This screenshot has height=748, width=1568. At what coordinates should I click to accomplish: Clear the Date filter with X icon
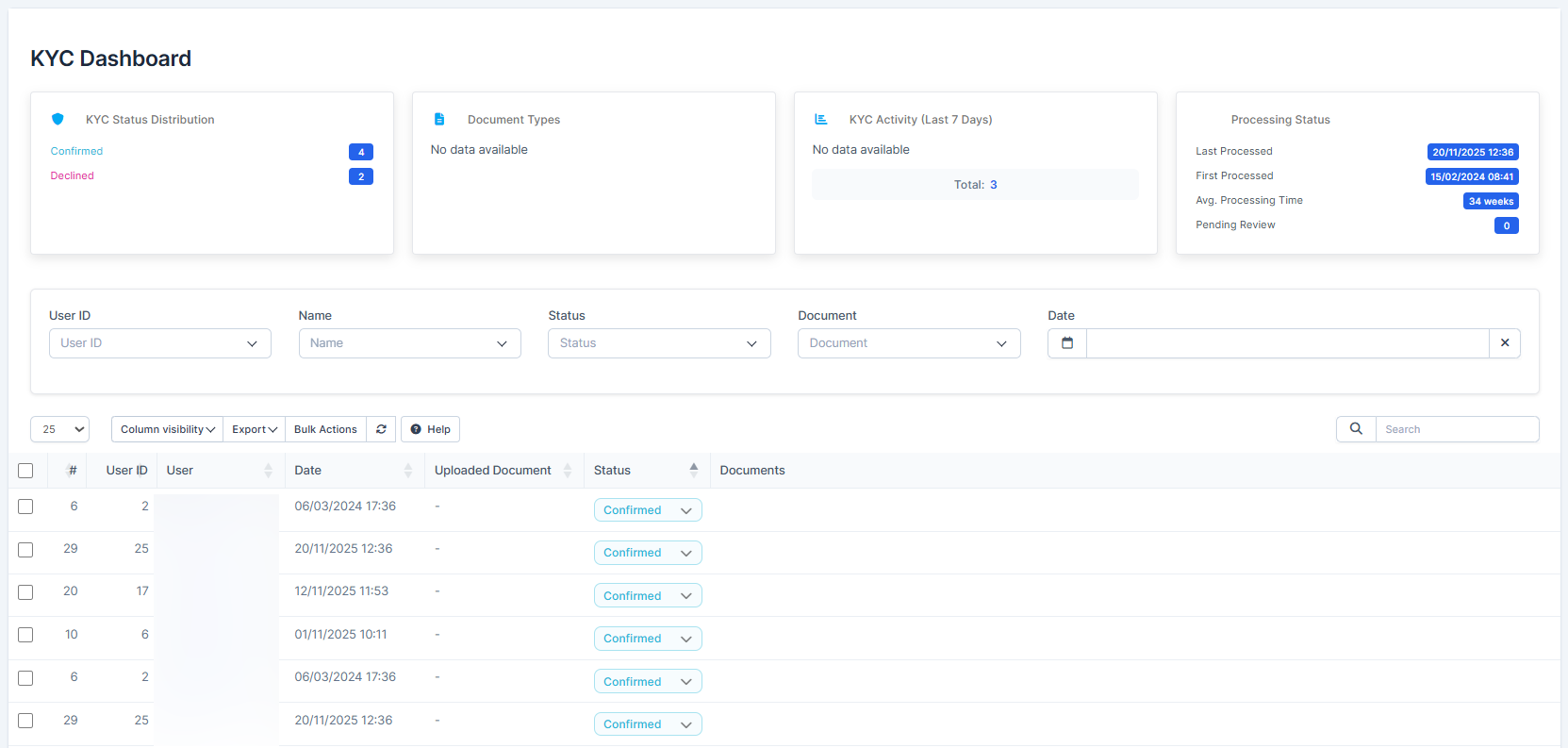[x=1505, y=343]
